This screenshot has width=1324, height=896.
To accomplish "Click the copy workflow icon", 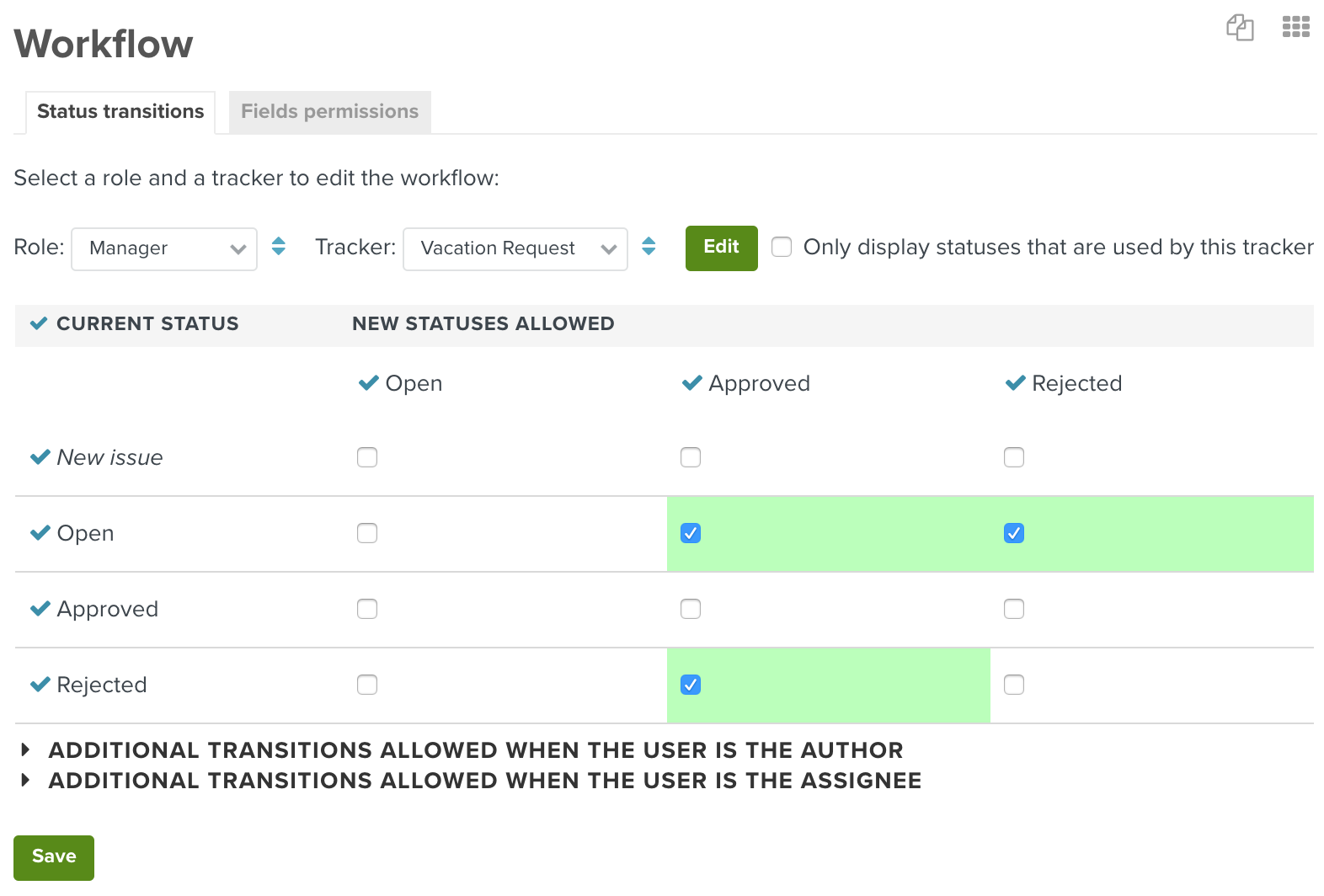I will pyautogui.click(x=1240, y=27).
